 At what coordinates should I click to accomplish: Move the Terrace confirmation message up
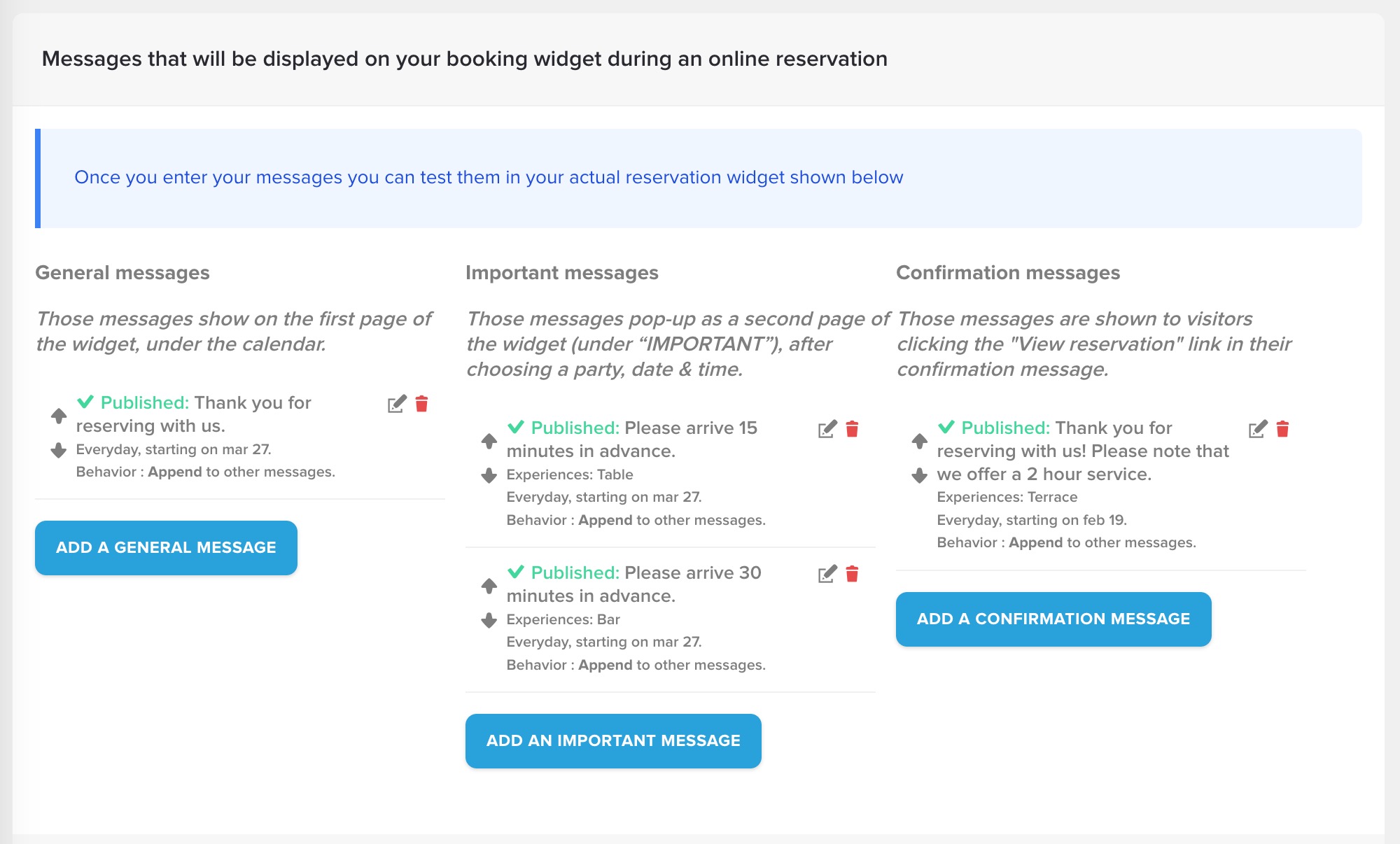920,441
